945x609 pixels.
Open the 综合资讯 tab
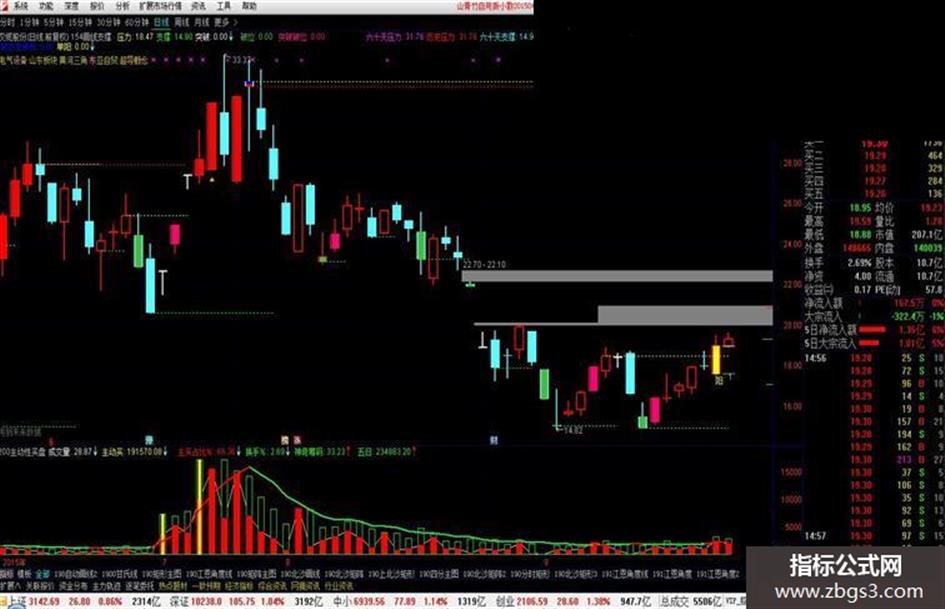272,586
